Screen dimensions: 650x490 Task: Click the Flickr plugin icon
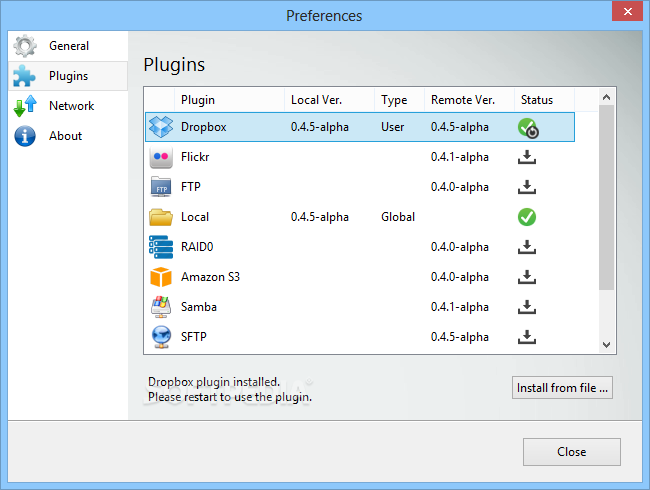[x=161, y=157]
